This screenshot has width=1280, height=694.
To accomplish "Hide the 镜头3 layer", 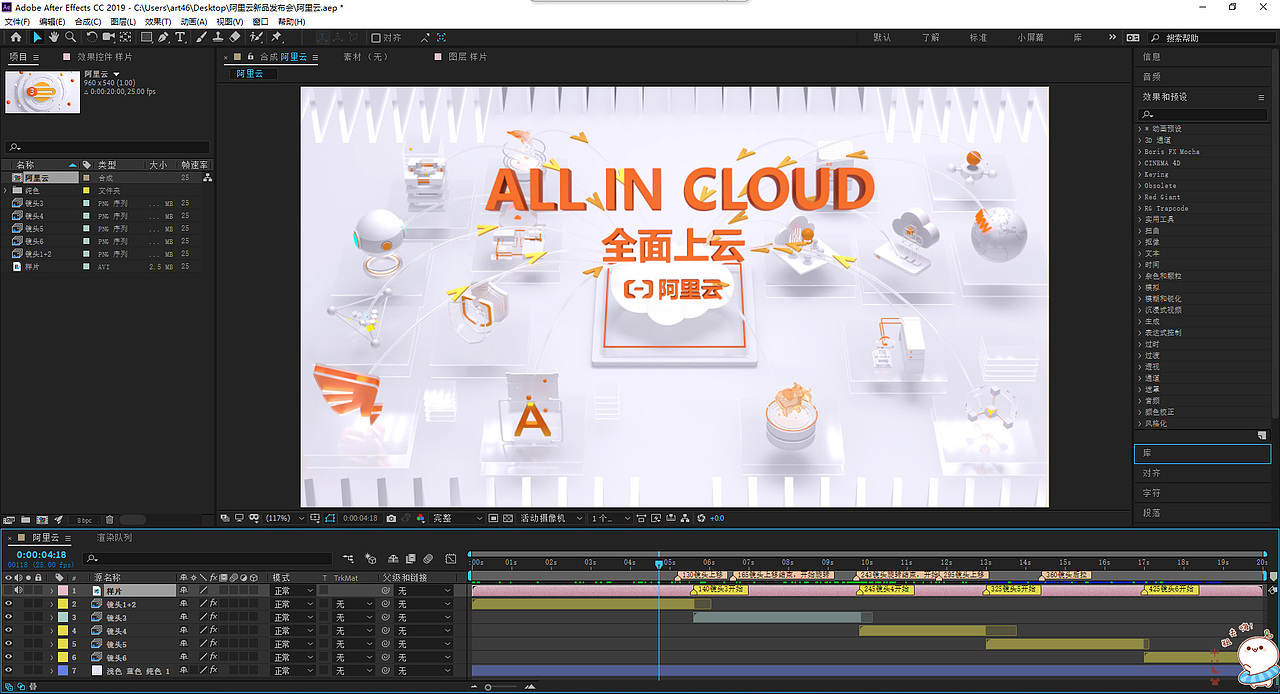I will (8, 617).
